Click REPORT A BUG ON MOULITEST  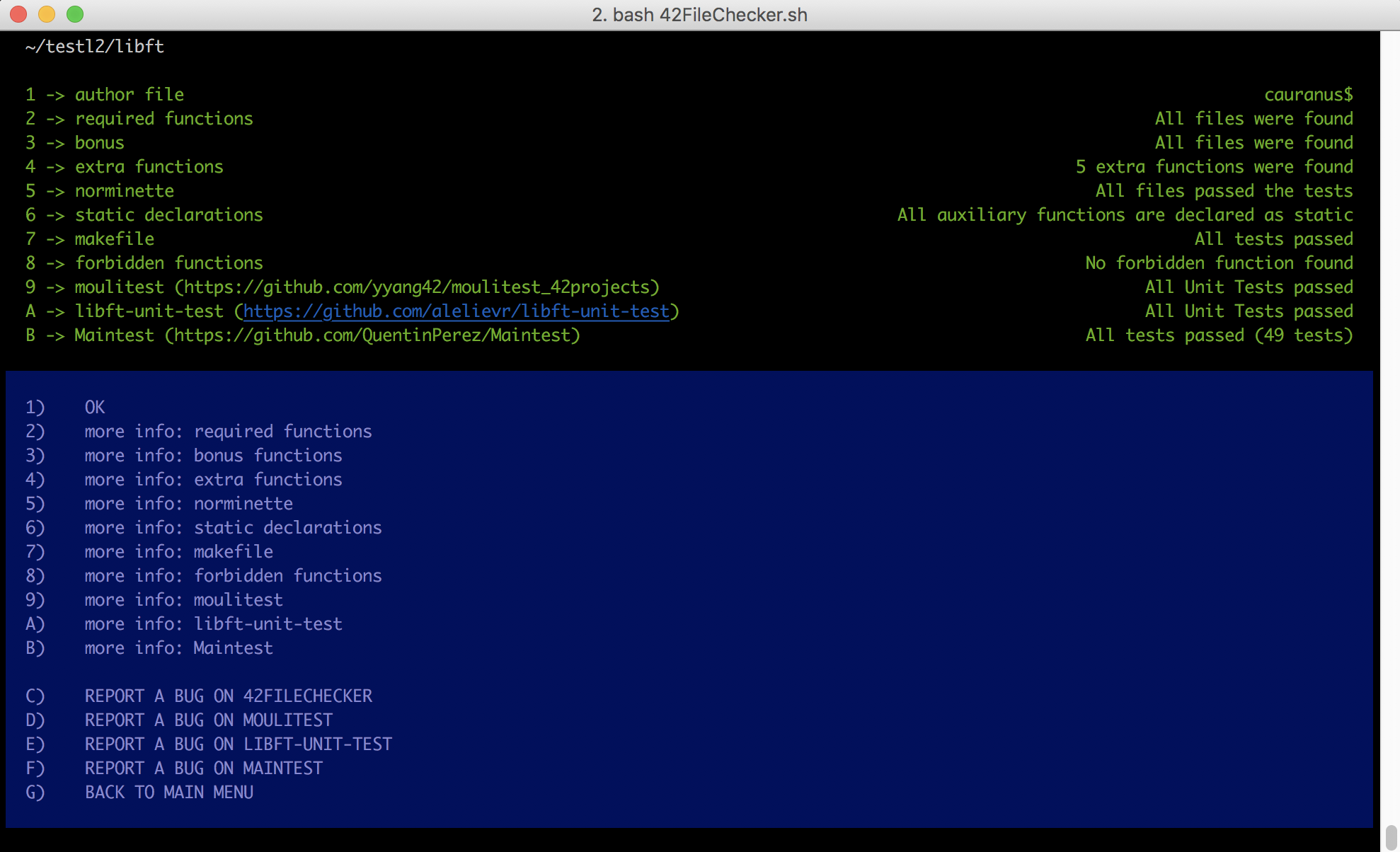pyautogui.click(x=208, y=720)
